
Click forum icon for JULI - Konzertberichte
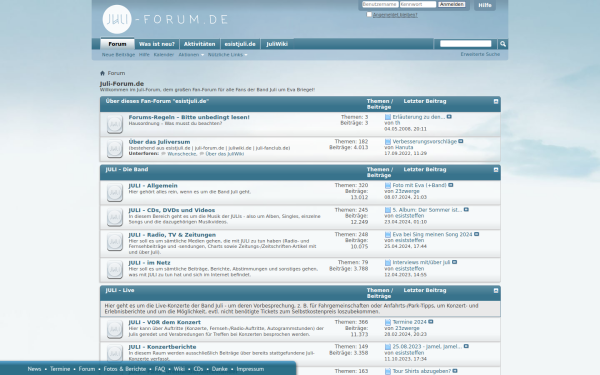tap(114, 353)
